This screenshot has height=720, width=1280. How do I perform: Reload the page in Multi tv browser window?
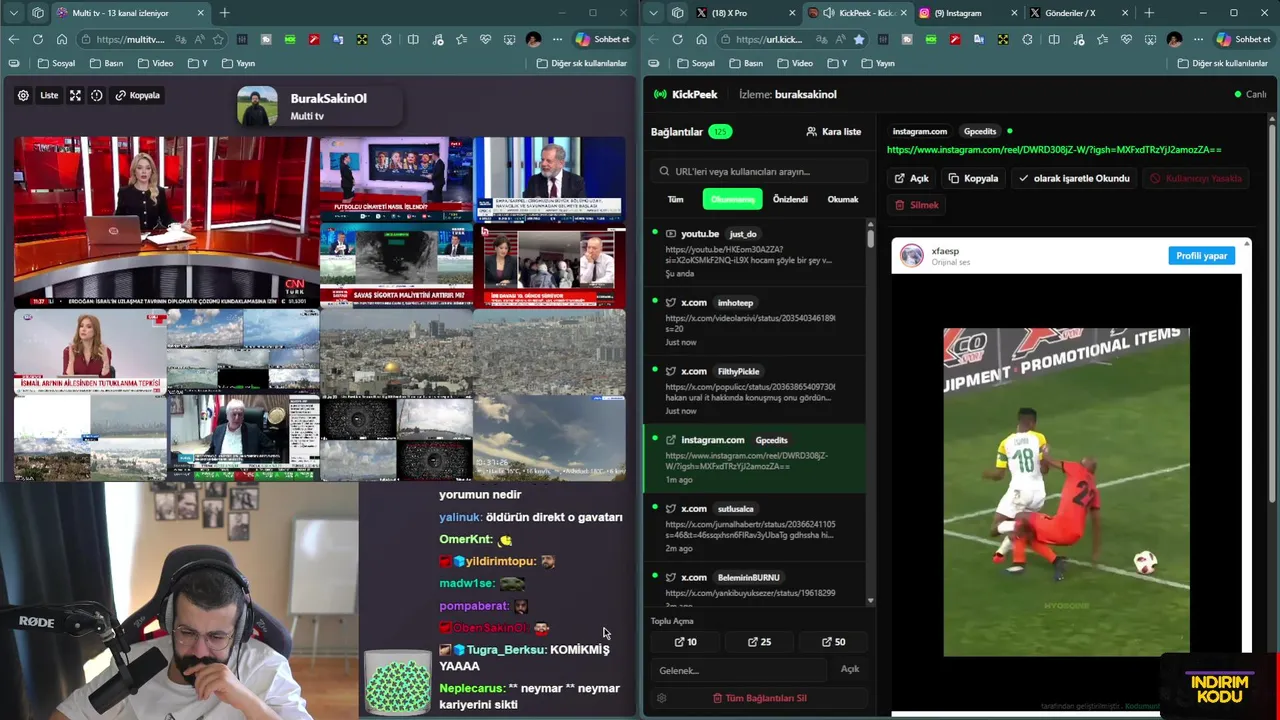(x=37, y=40)
